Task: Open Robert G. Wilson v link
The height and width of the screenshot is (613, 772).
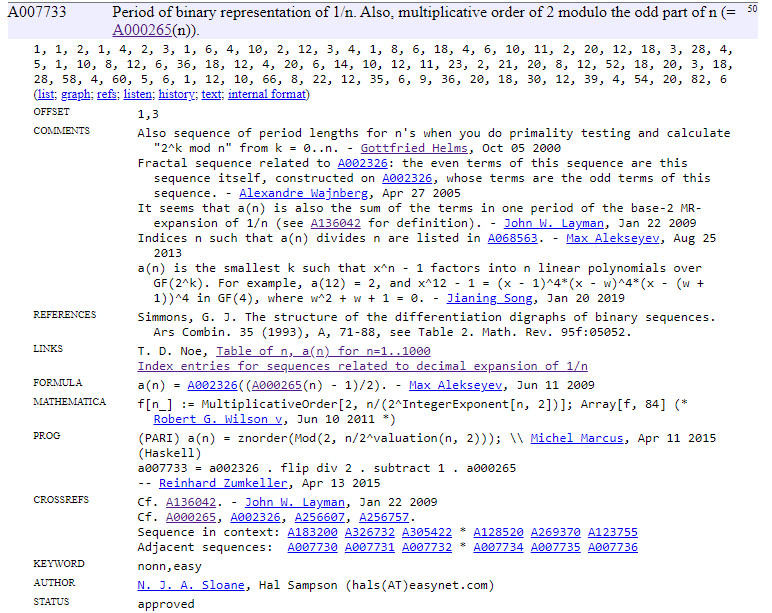Action: click(x=218, y=419)
